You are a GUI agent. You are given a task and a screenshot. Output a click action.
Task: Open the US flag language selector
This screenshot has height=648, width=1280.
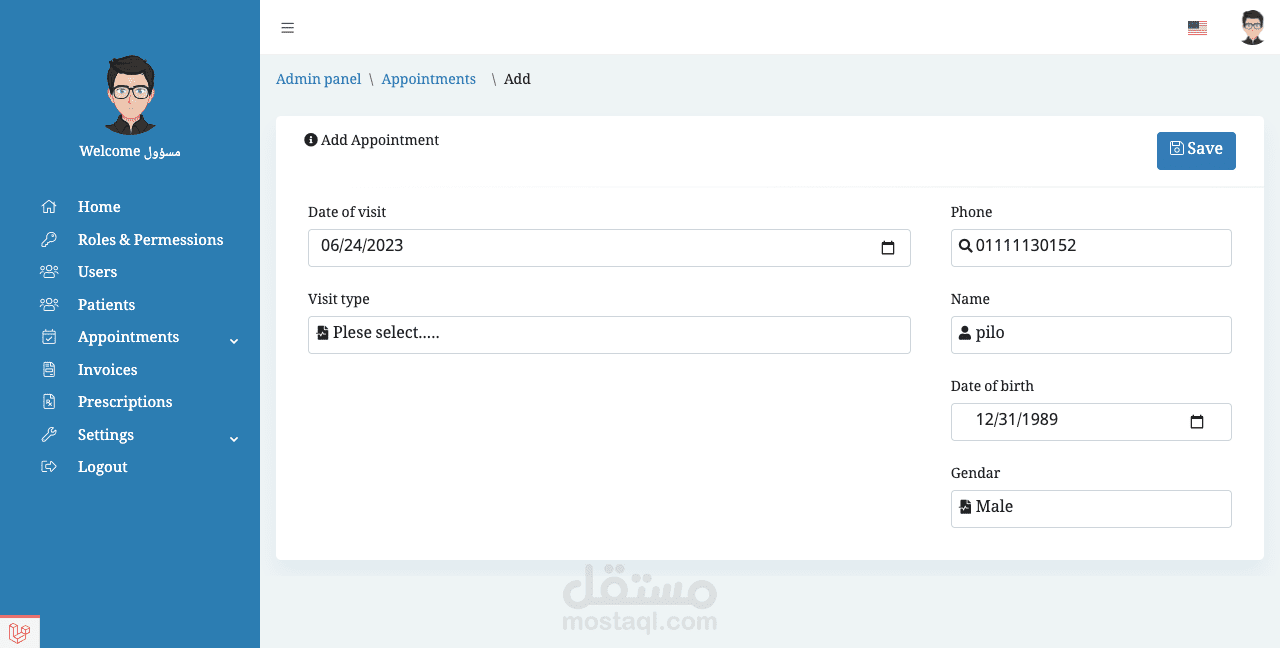(1197, 28)
